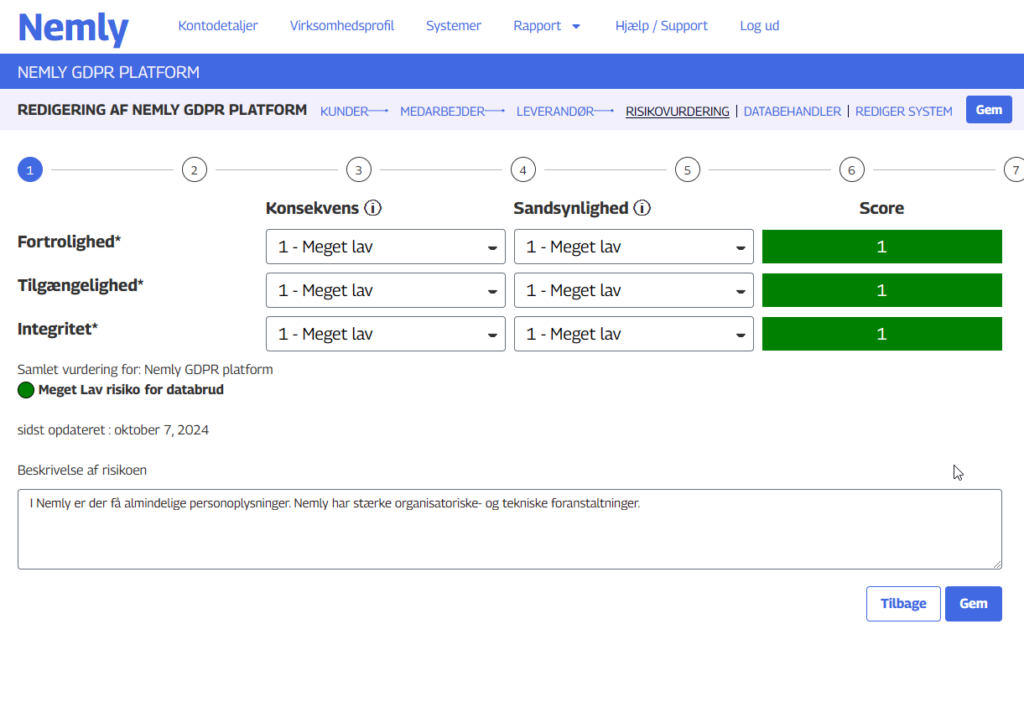Click the Nemly logo
Viewport: 1024px width, 728px height.
(73, 27)
